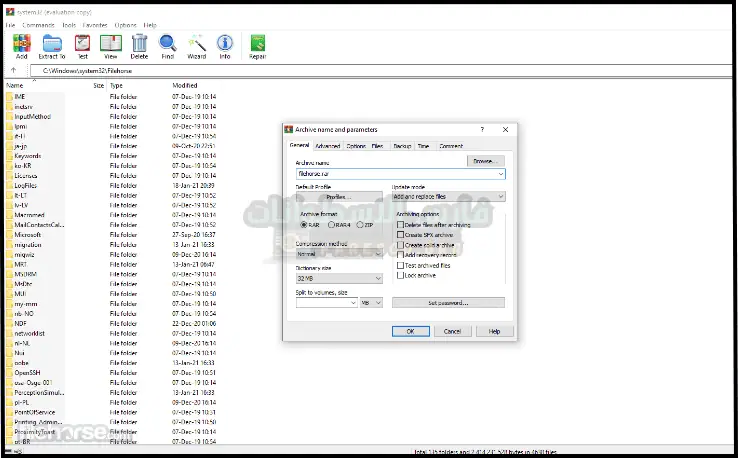Open the Commands menu

(x=40, y=24)
